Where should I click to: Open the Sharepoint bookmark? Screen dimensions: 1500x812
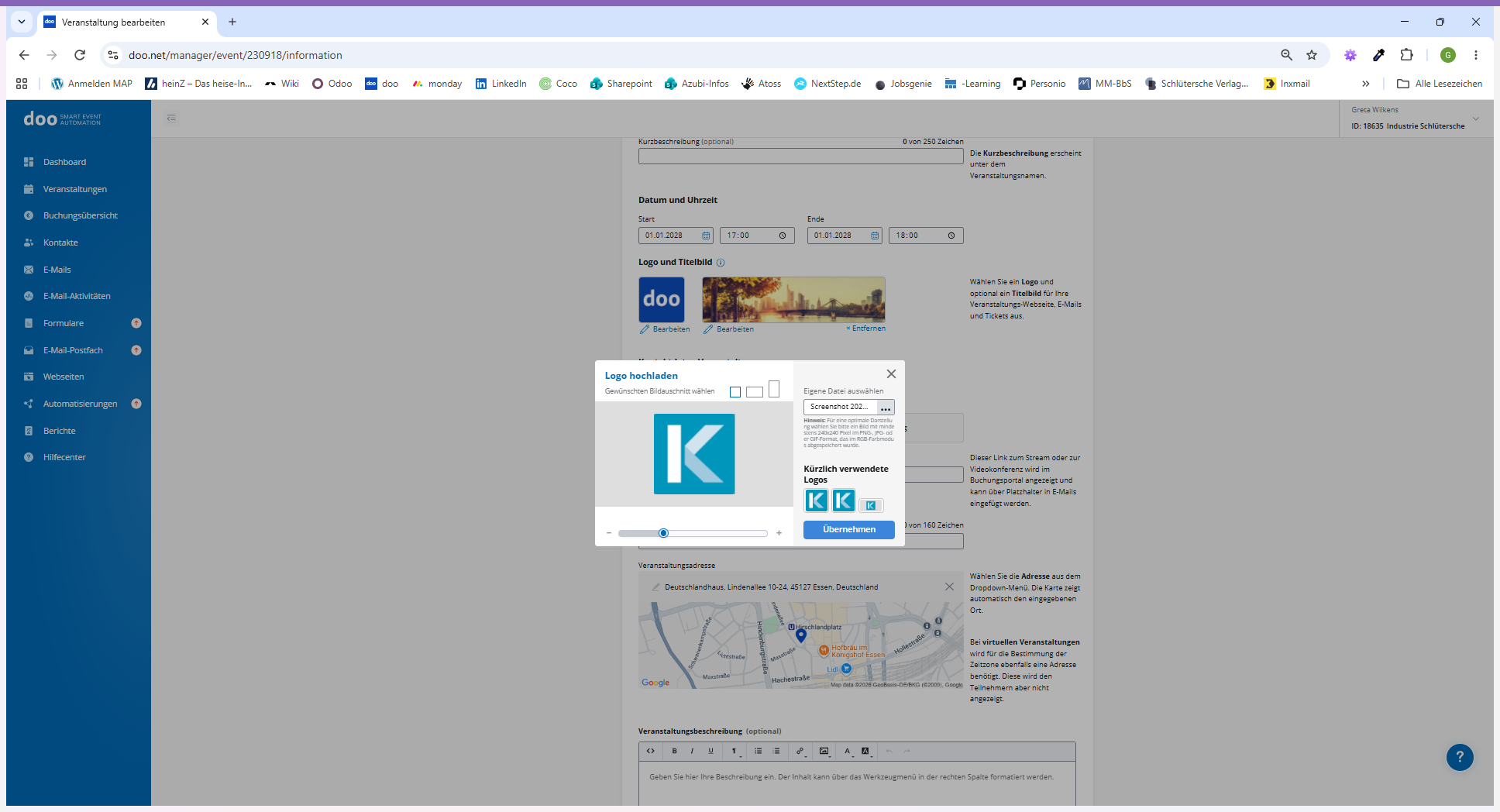click(x=621, y=84)
